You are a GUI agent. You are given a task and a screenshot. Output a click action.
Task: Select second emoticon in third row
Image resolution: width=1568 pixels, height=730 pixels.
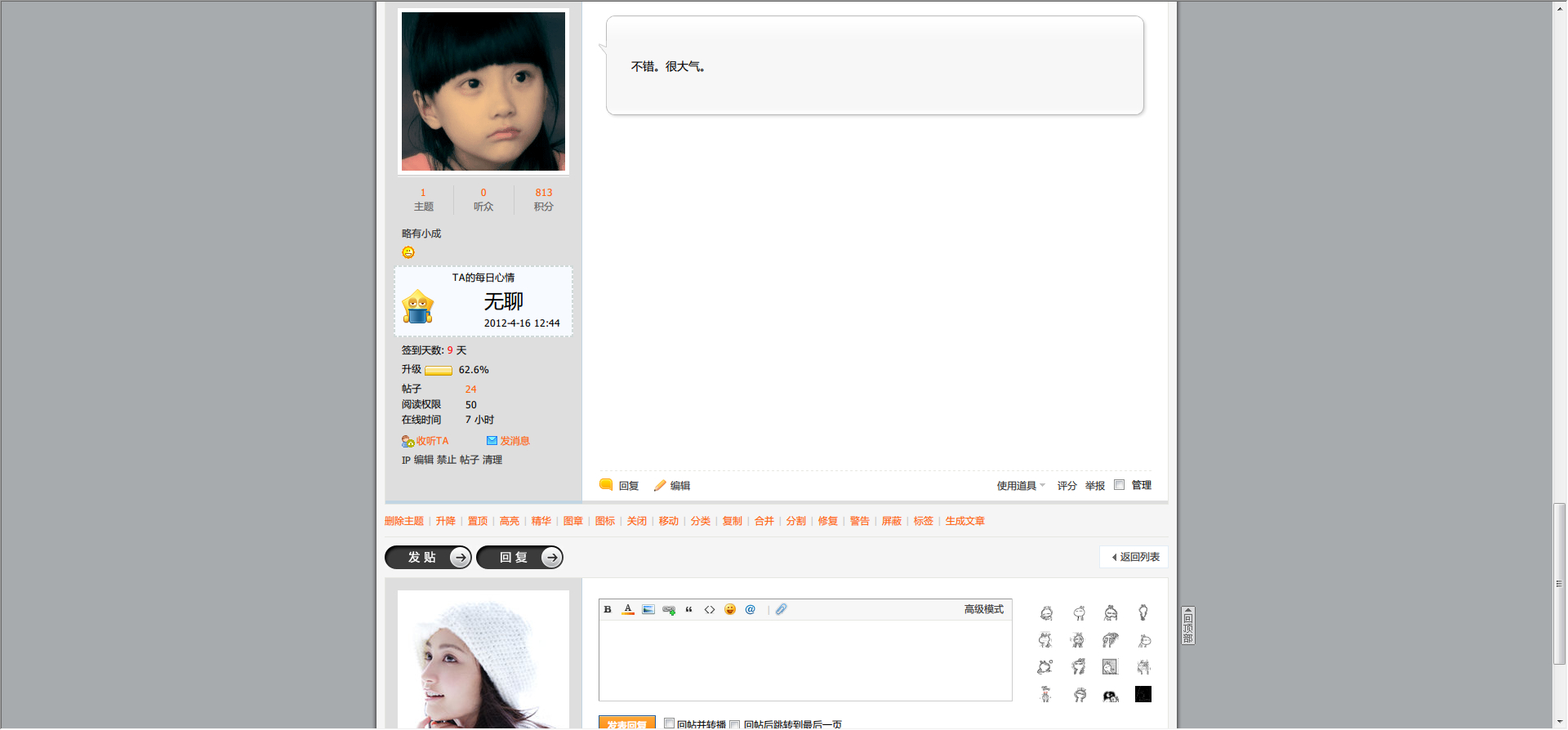[x=1079, y=667]
